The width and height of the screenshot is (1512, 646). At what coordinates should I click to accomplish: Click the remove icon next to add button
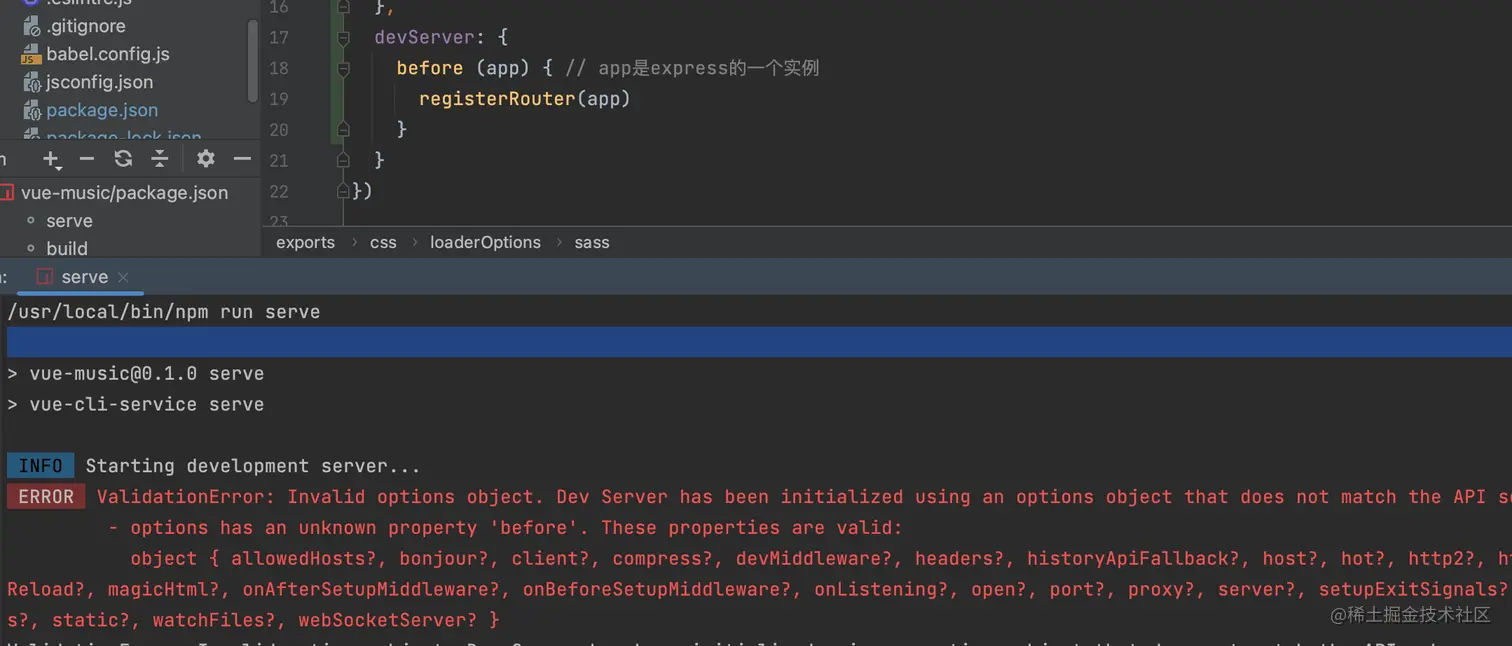[x=87, y=159]
